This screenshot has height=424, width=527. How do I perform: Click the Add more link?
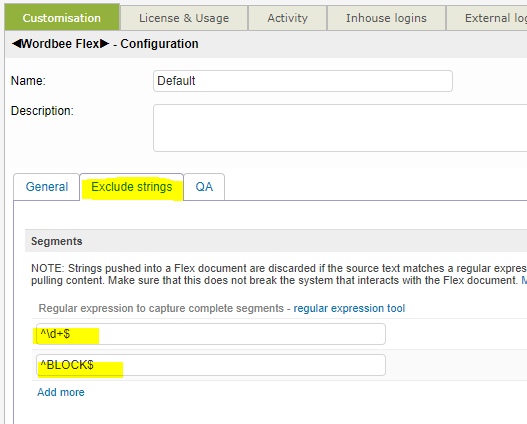(61, 392)
